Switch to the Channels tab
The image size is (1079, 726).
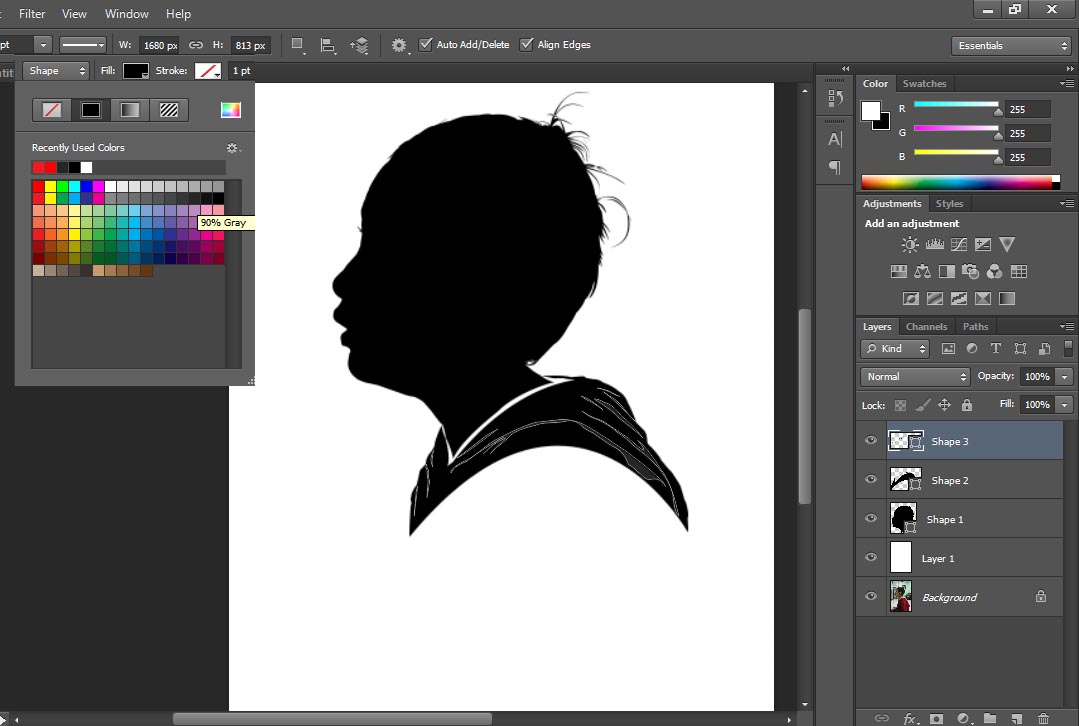pos(926,326)
